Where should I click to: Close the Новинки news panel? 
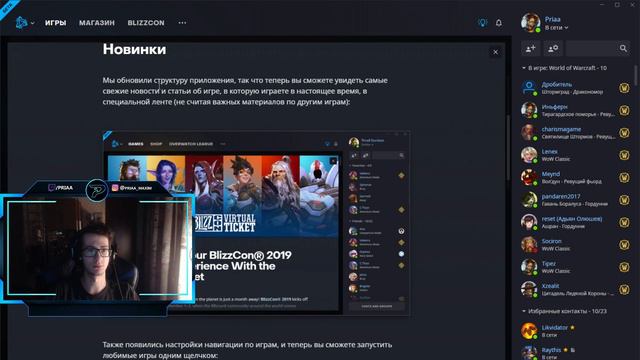(x=495, y=52)
